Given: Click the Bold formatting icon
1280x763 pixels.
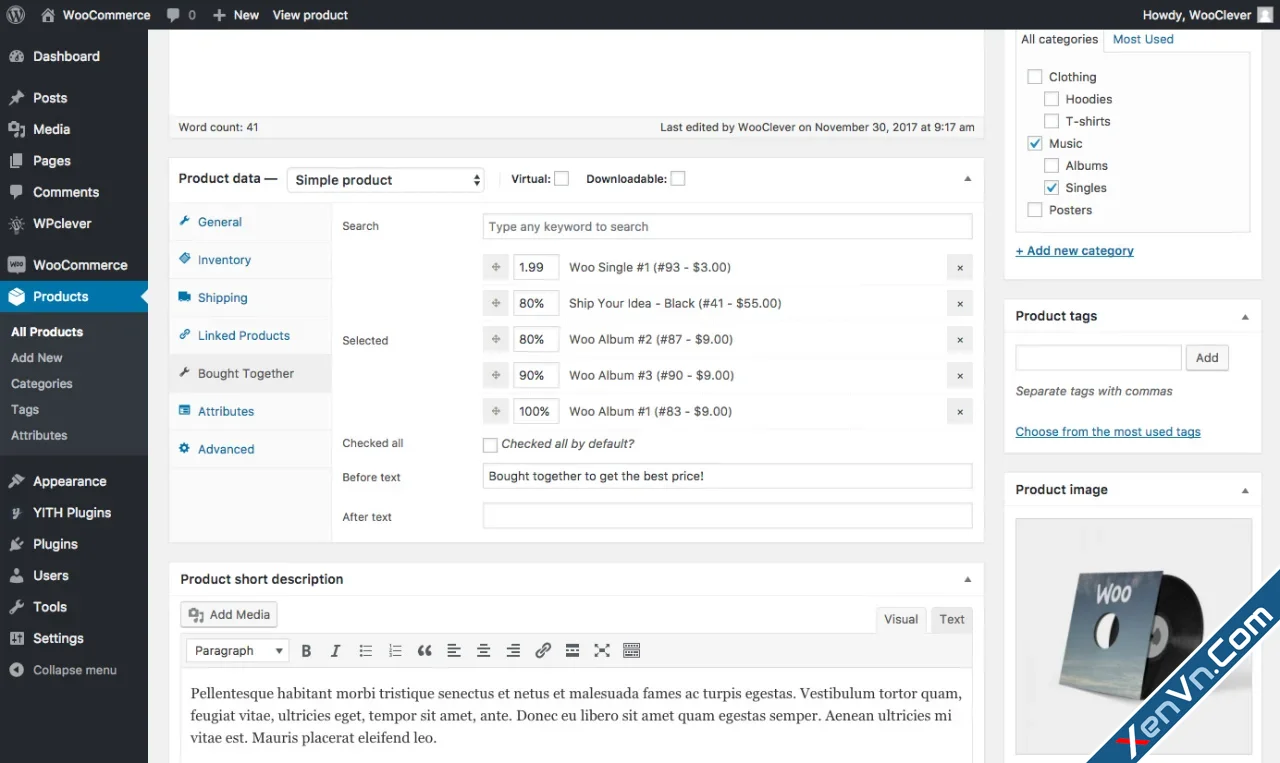Looking at the screenshot, I should click(307, 651).
